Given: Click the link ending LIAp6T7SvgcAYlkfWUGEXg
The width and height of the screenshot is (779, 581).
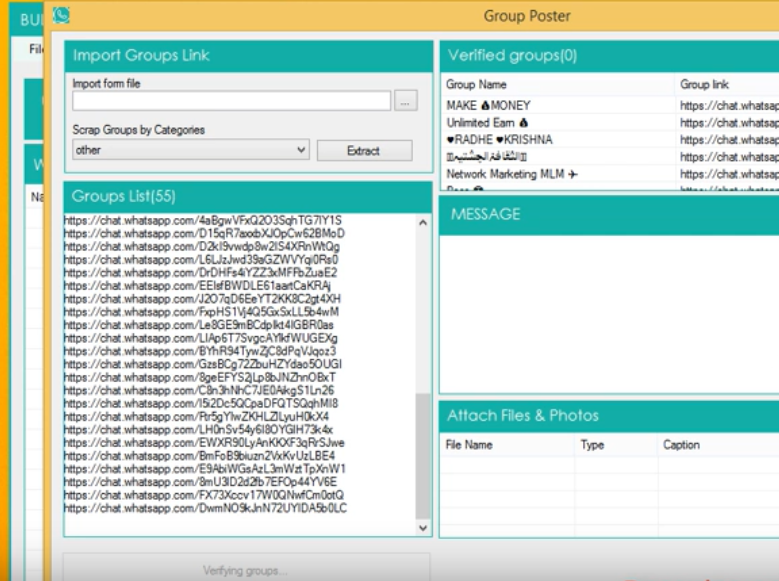Looking at the screenshot, I should (201, 338).
